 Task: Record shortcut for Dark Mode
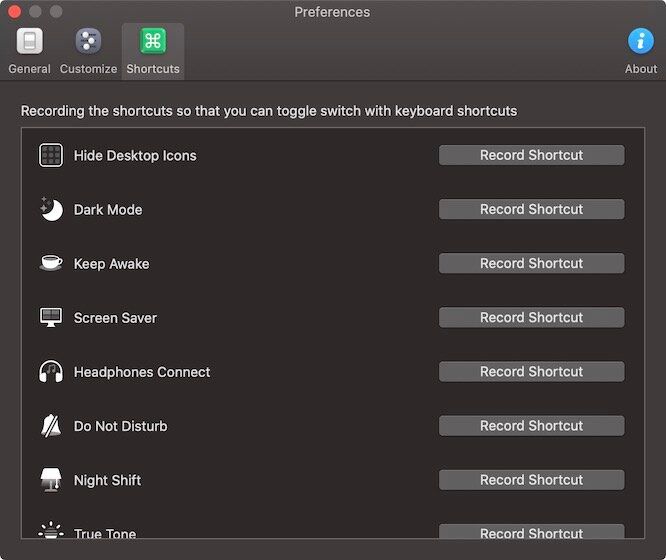click(x=531, y=209)
